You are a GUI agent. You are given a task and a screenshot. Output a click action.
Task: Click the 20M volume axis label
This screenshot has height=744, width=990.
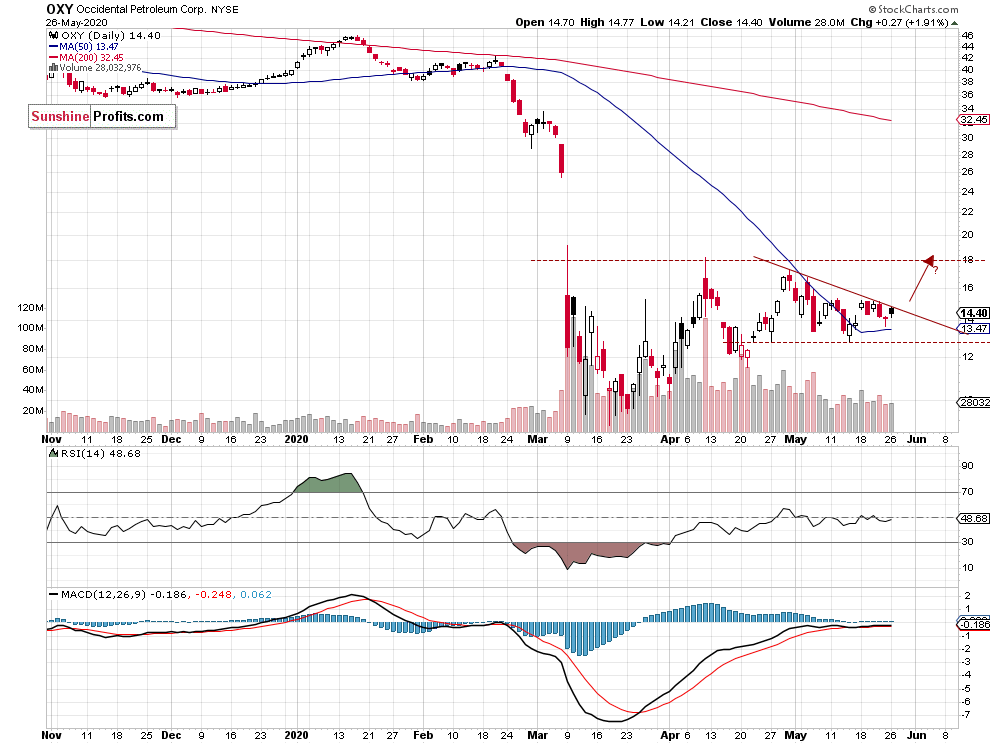coord(33,411)
